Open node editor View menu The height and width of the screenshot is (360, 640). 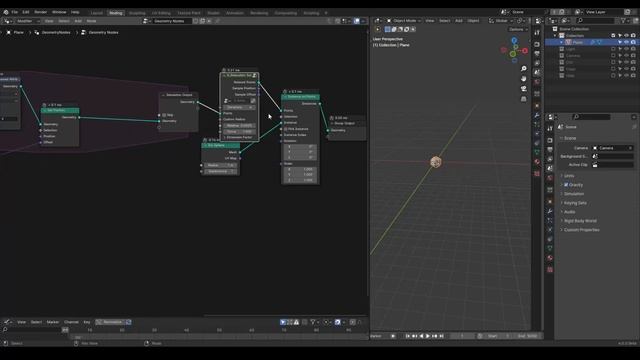tap(49, 21)
